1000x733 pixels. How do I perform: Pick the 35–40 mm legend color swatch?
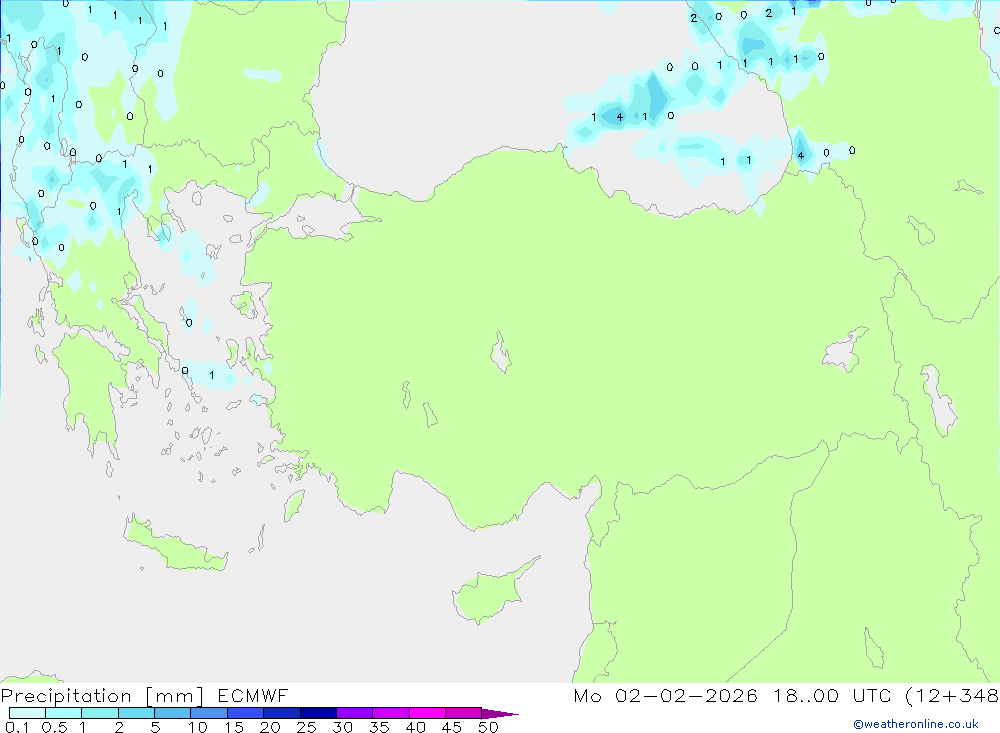391,713
